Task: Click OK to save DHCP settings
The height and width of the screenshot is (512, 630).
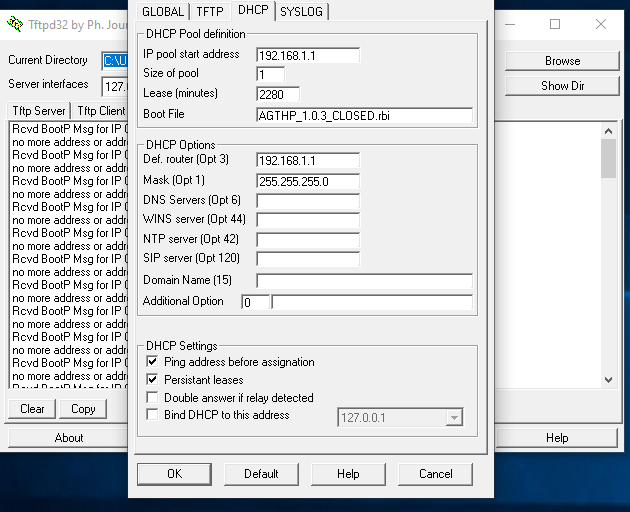Action: coord(174,474)
